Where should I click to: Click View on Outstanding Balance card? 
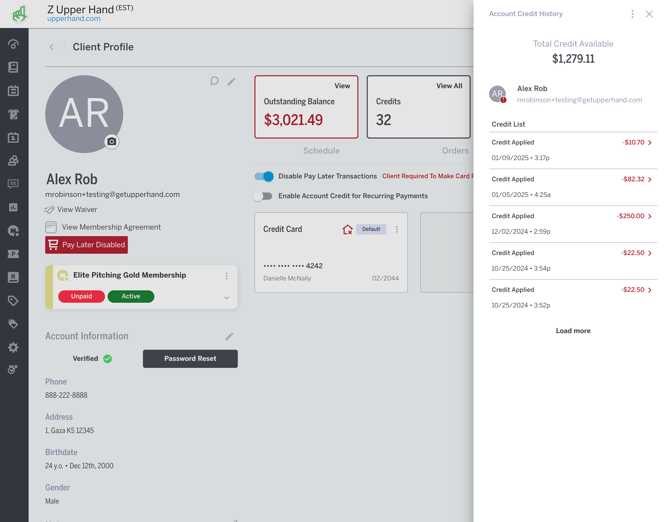[x=342, y=86]
